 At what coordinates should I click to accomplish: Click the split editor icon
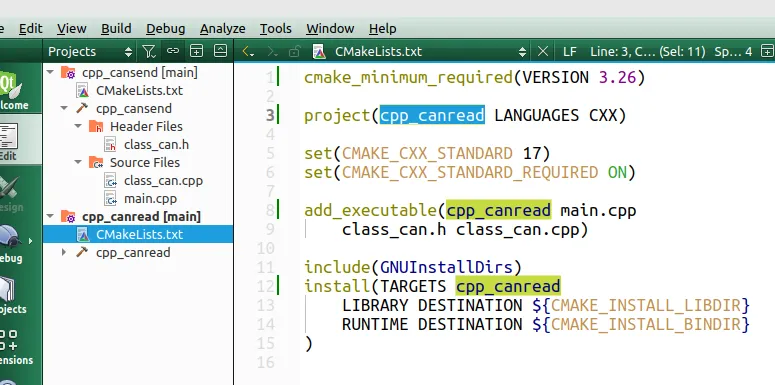767,51
